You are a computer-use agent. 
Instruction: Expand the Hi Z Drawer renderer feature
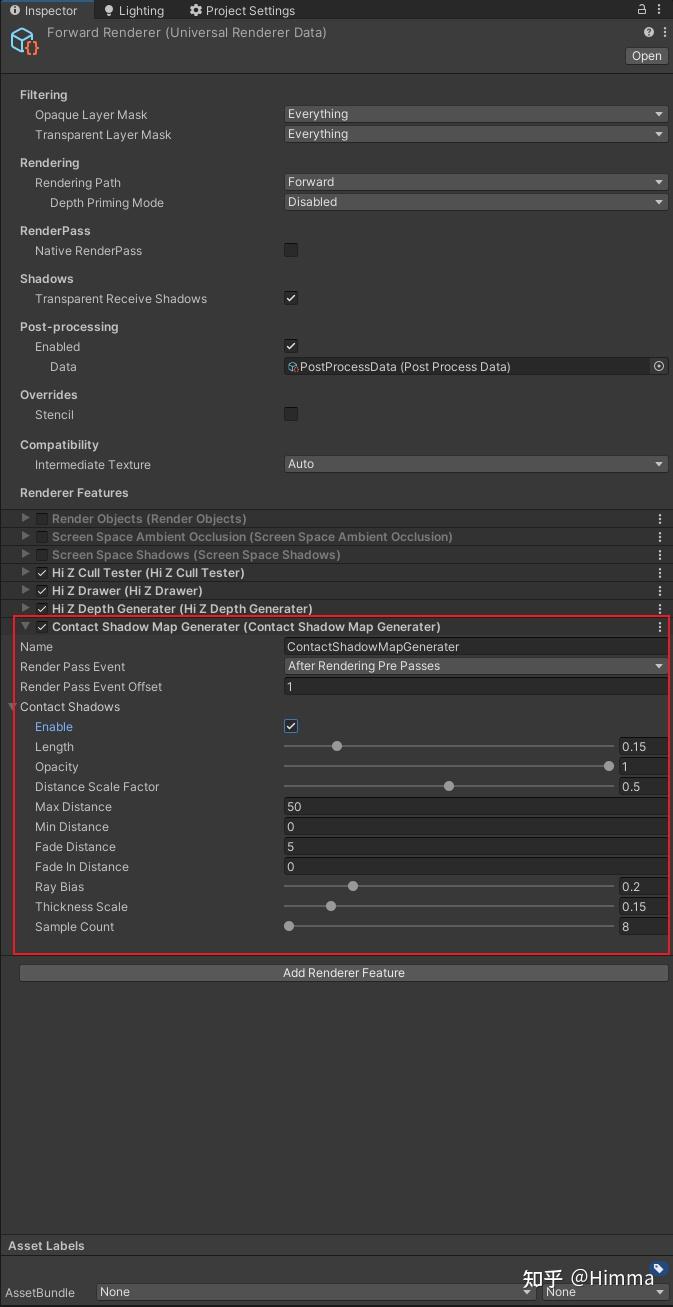23,590
